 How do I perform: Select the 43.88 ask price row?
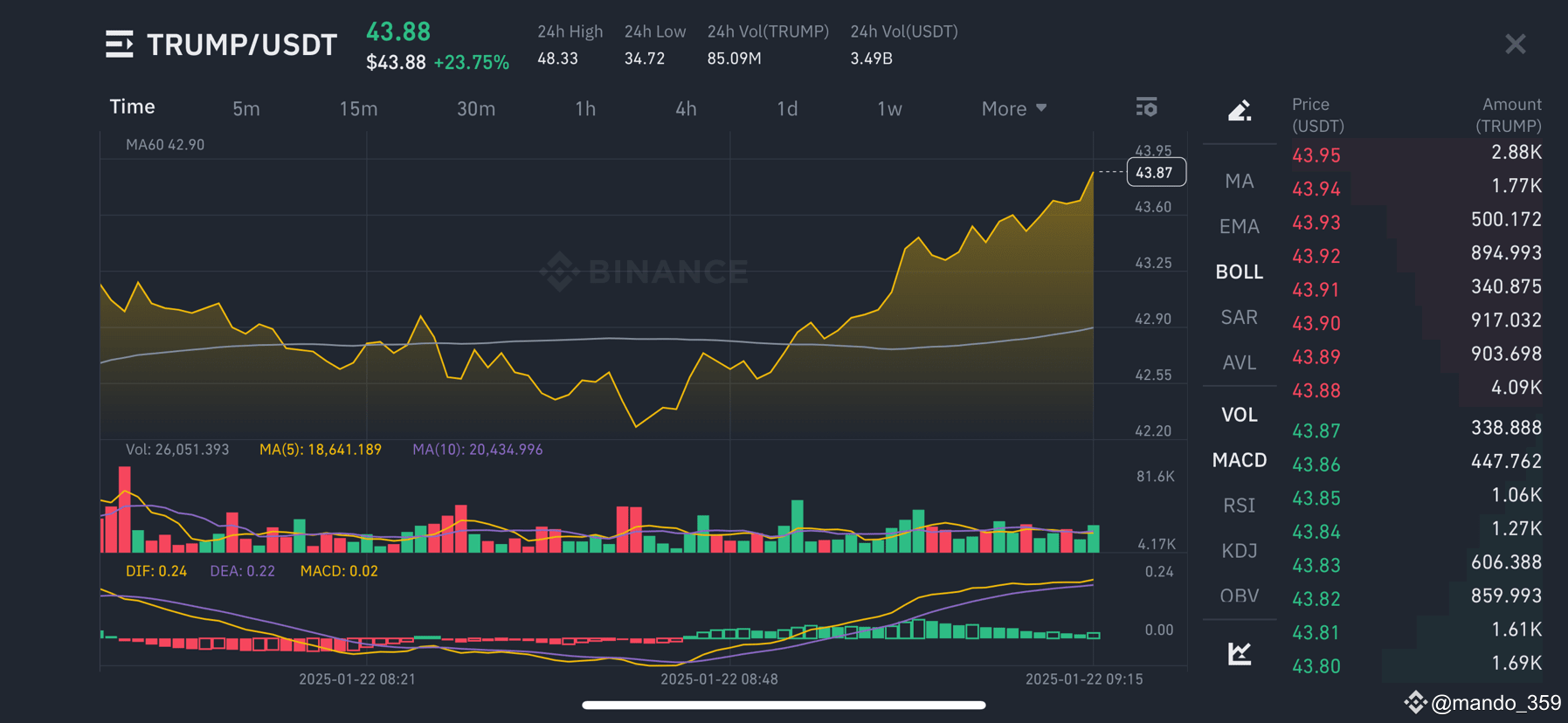1417,389
